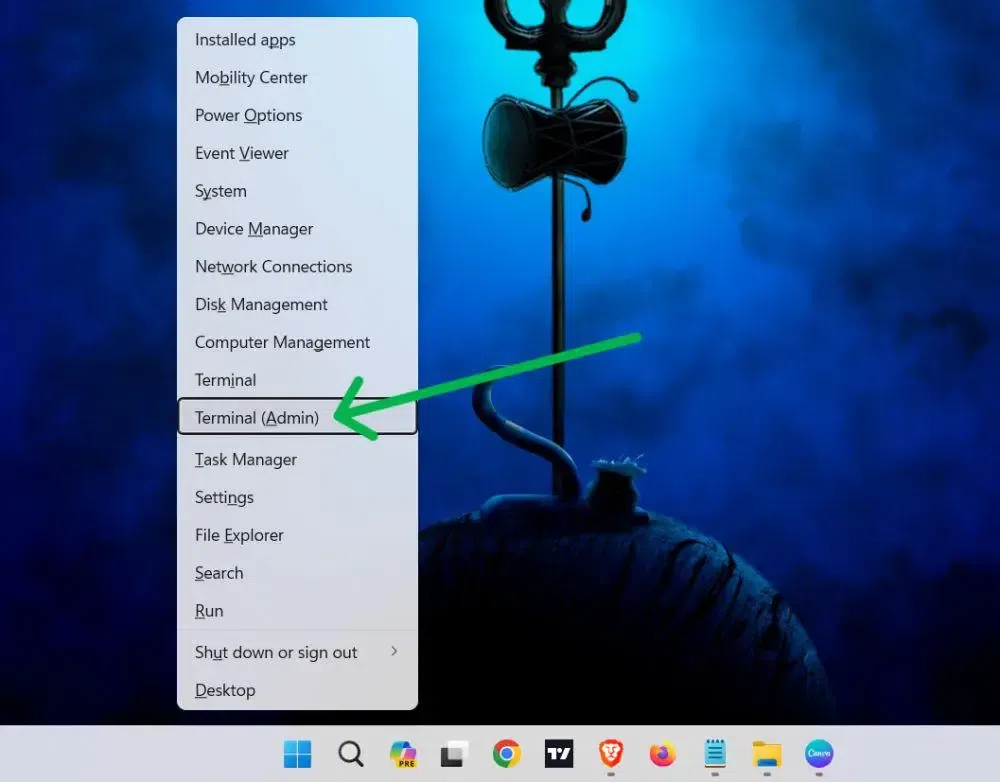Open TradingView app in taskbar
This screenshot has height=782, width=1000.
click(559, 754)
